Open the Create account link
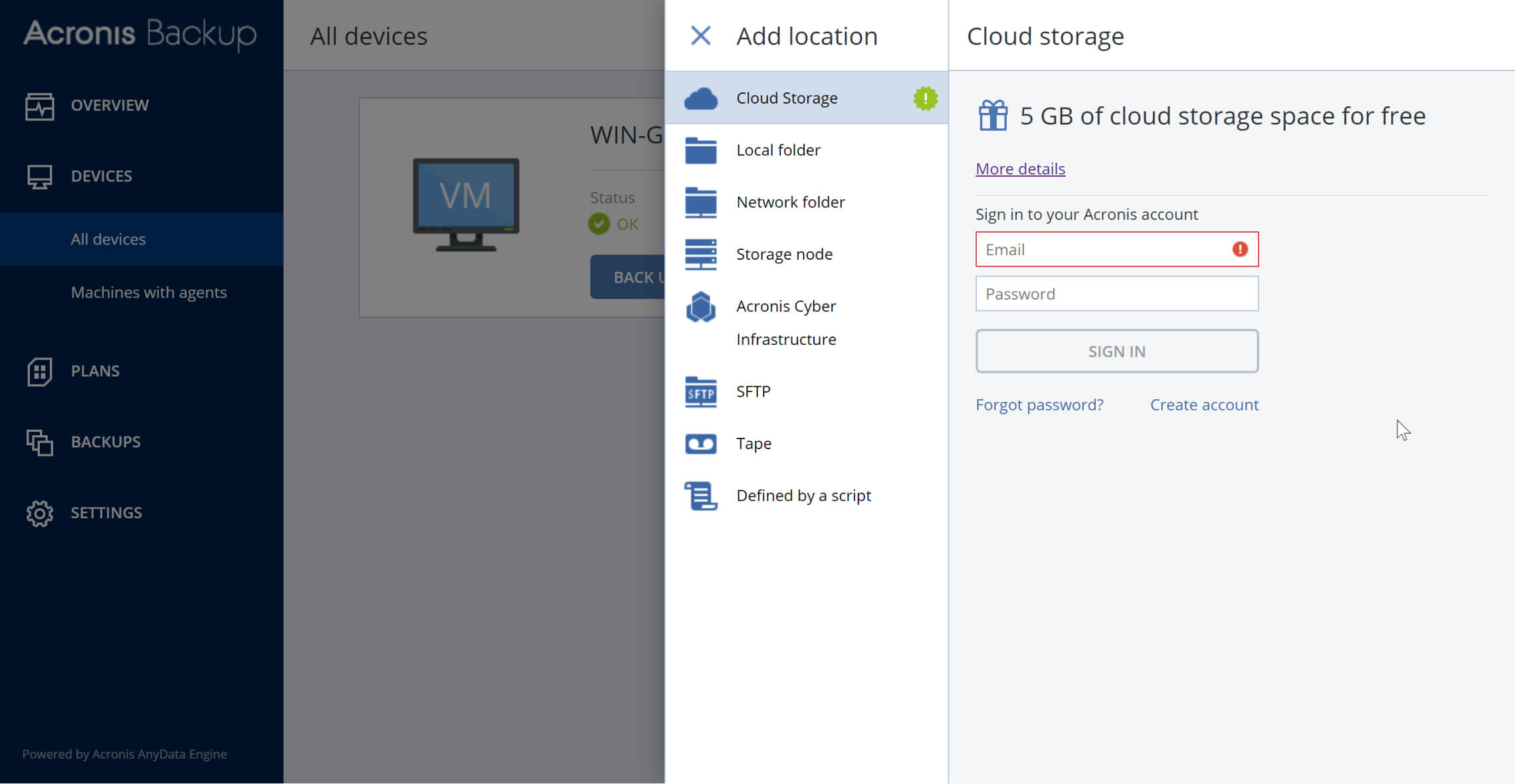This screenshot has width=1515, height=784. [1204, 405]
